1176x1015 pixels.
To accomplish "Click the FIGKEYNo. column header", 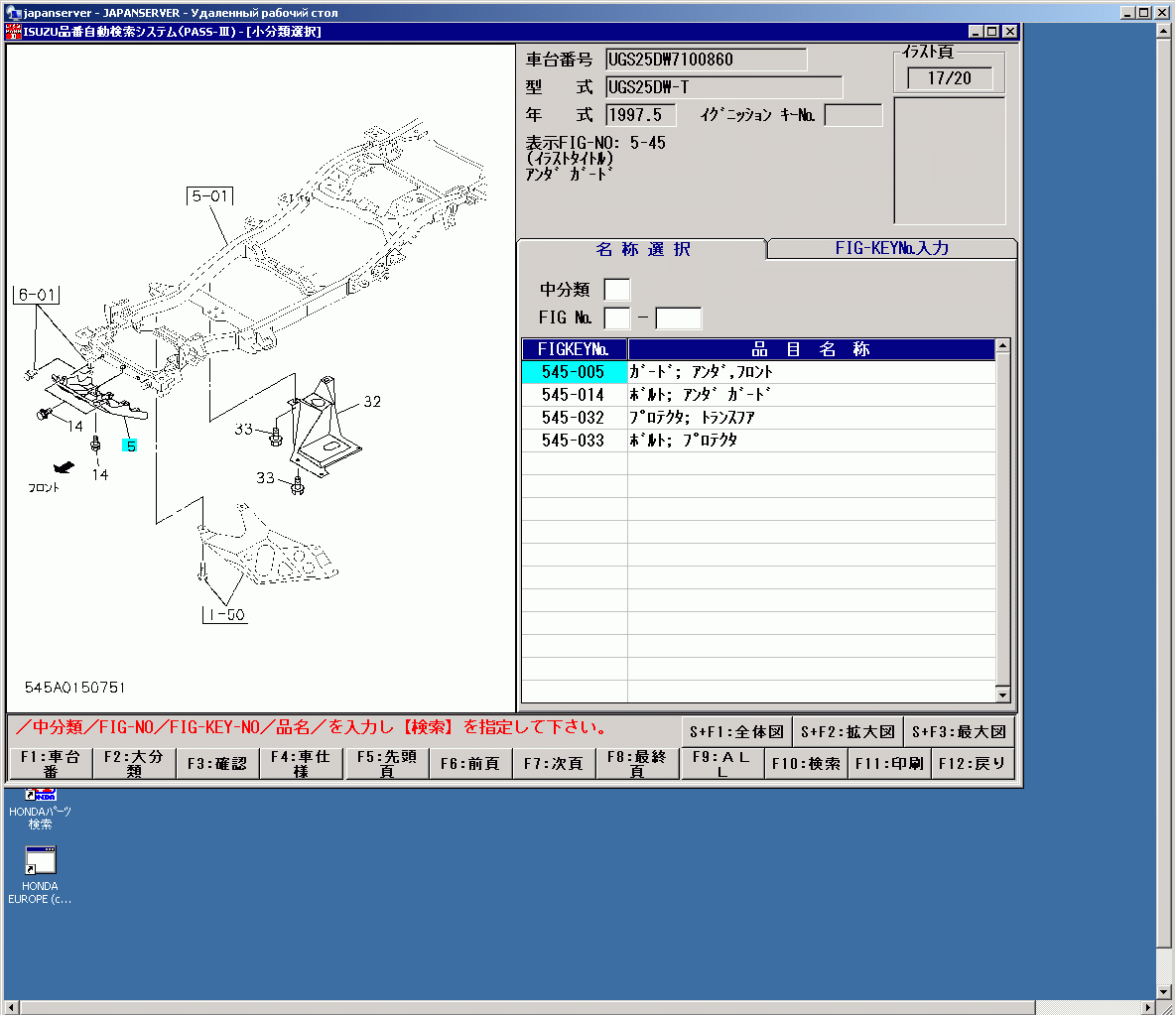I will (575, 349).
